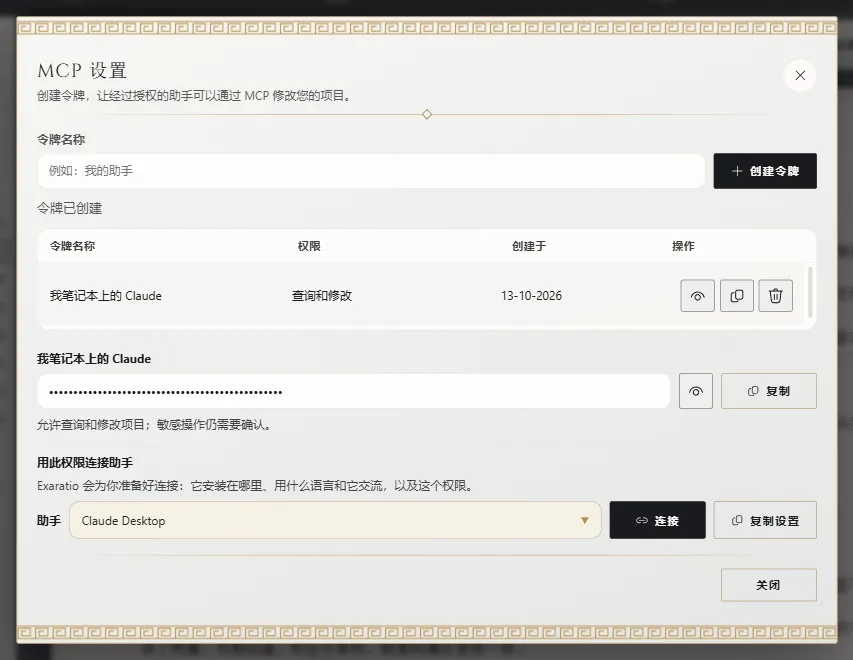Show the token in the 我笔记本上的 Claude row
Screen dimensions: 853x660
click(697, 295)
